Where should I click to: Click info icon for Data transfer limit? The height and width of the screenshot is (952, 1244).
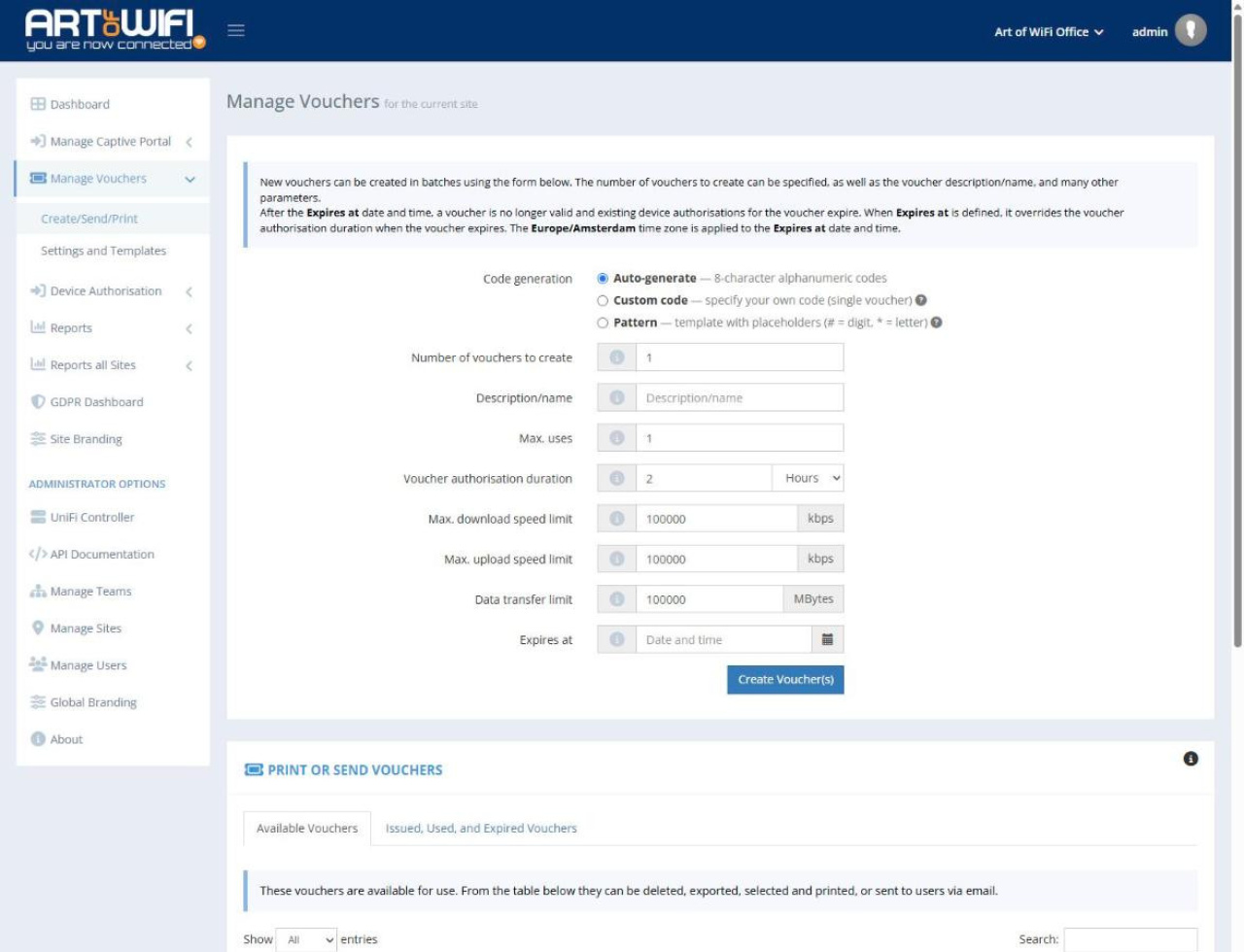(x=616, y=599)
